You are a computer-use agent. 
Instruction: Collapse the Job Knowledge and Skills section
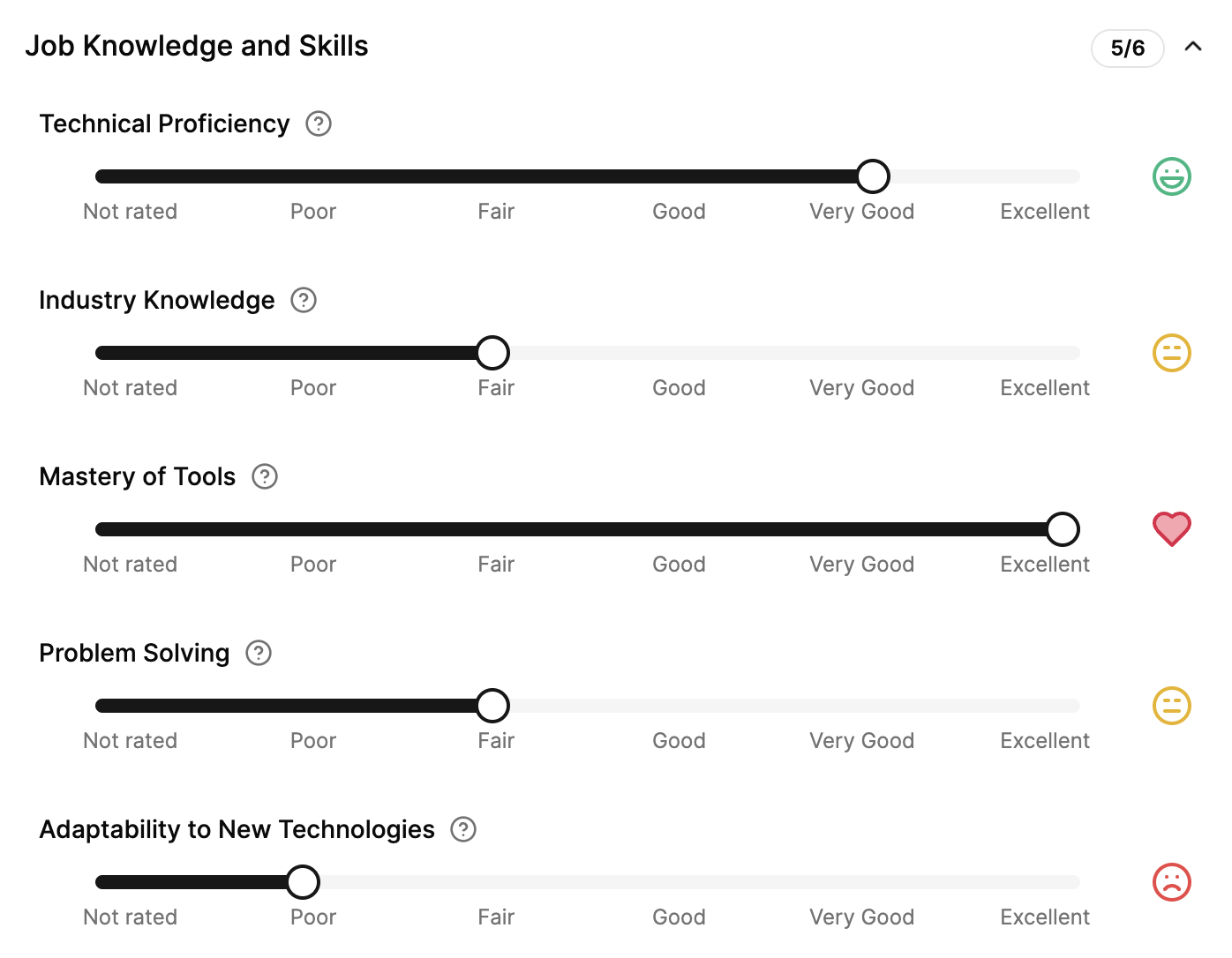(1193, 47)
